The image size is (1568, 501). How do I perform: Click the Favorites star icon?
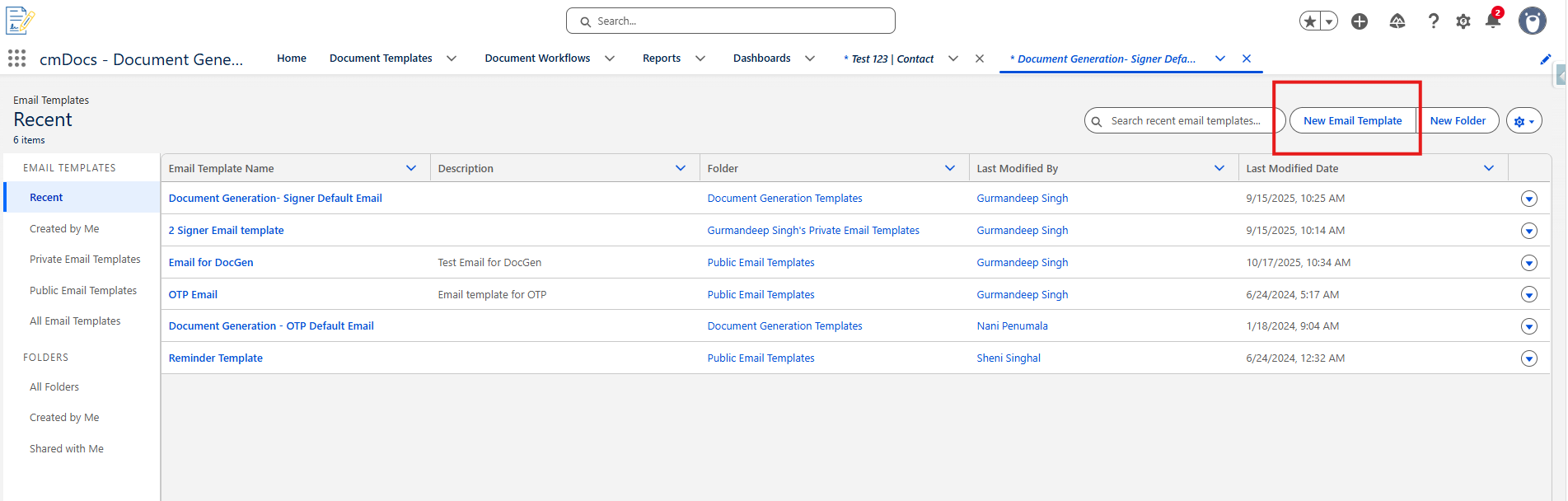click(1309, 21)
